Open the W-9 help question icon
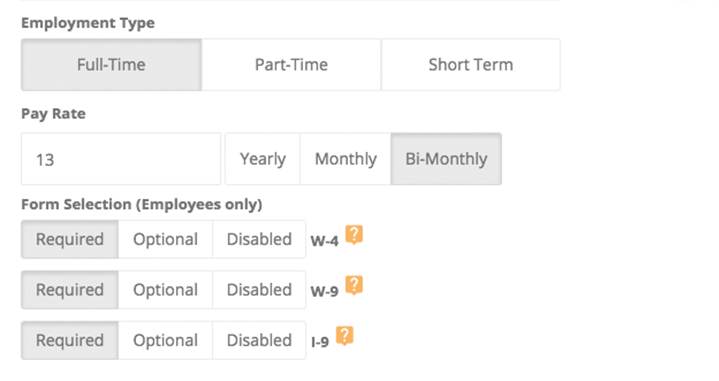 pyautogui.click(x=354, y=286)
